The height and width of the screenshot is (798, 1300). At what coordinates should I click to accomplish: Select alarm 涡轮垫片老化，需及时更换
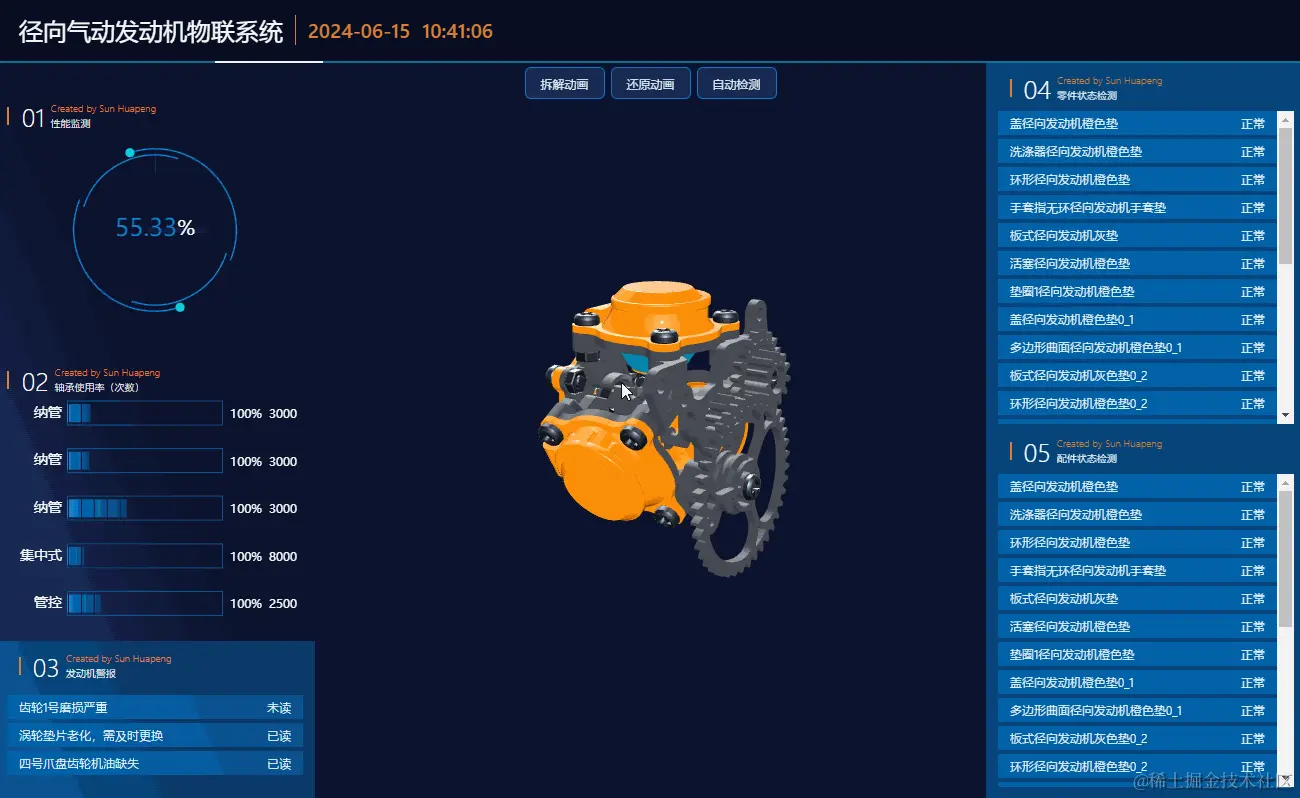[155, 736]
